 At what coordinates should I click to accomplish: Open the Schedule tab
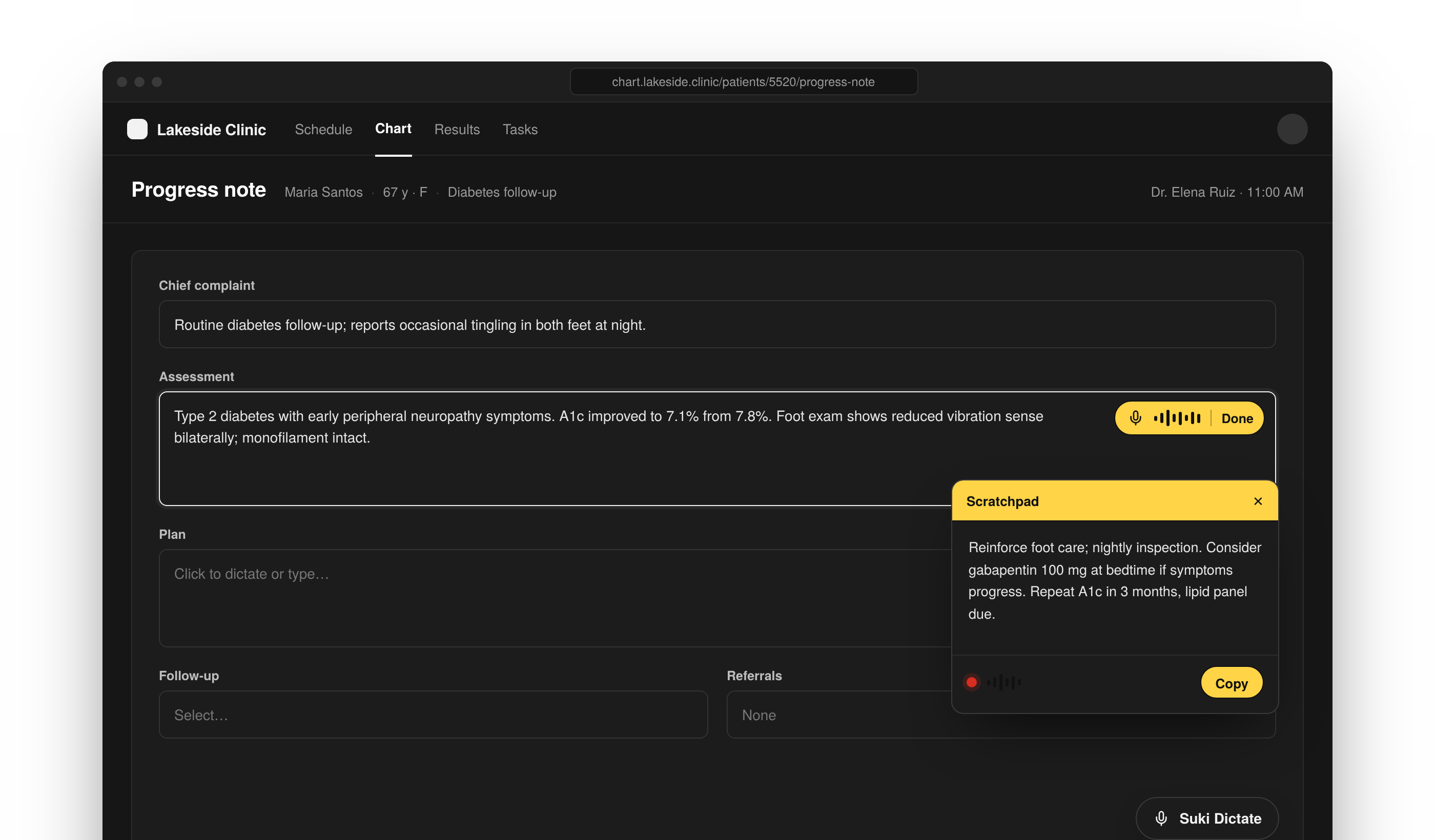323,129
